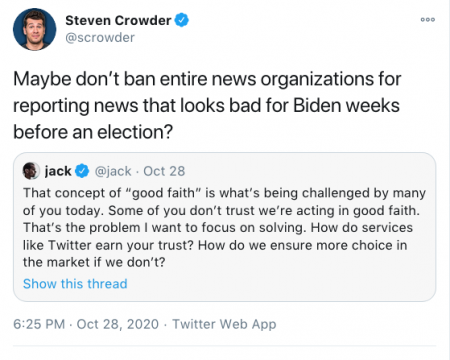Click the Twitter Web App source label
Screen dimensions: 450x360
point(224,324)
